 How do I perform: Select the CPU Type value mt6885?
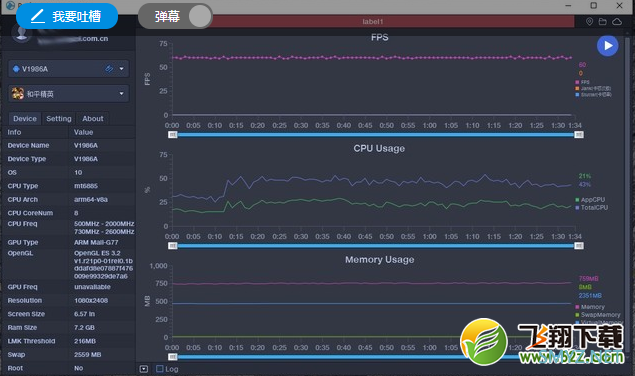click(x=86, y=186)
